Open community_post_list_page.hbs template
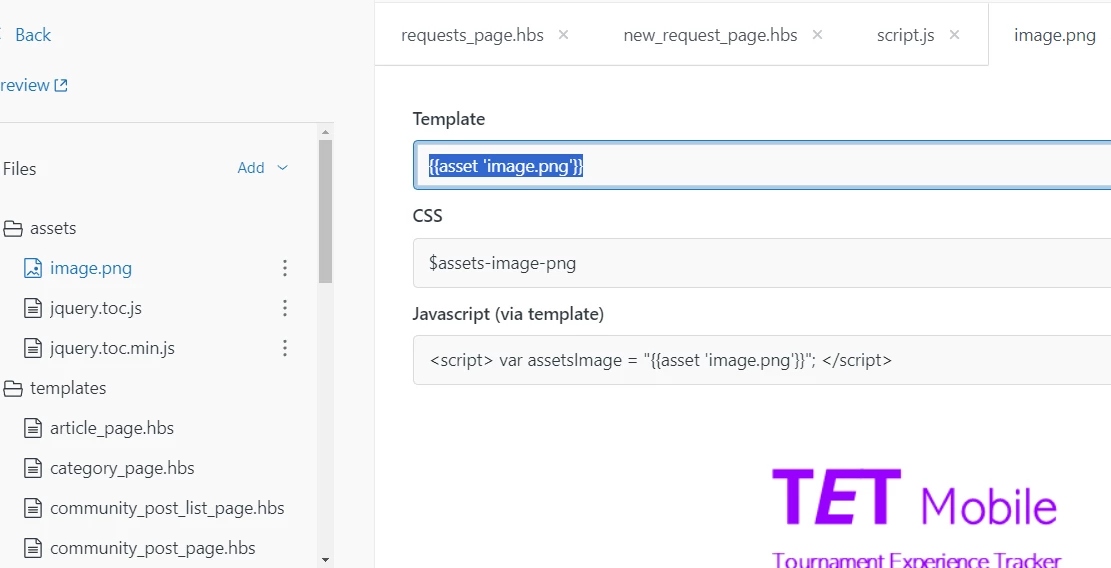1111x568 pixels. click(x=167, y=509)
